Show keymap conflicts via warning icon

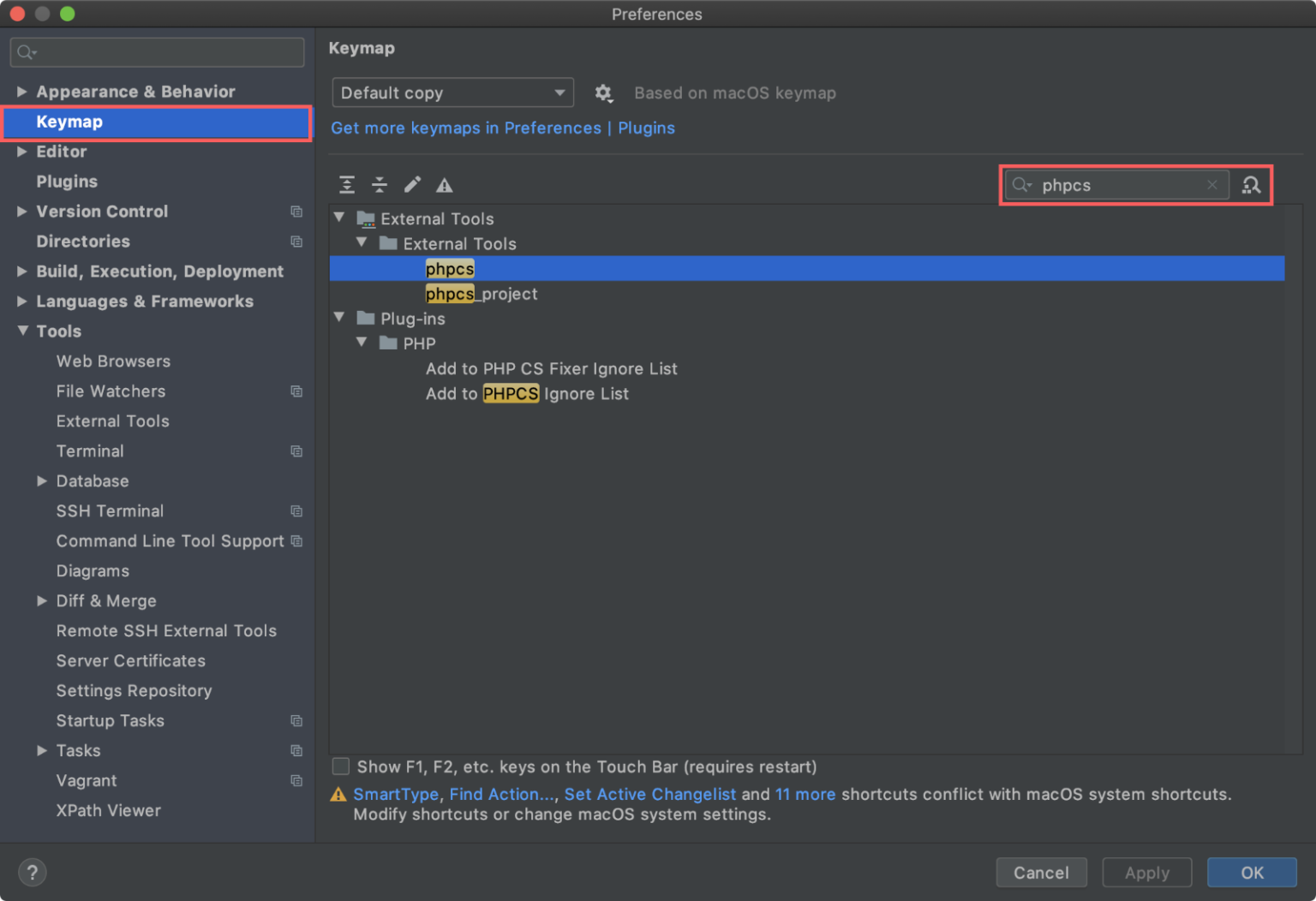tap(444, 184)
